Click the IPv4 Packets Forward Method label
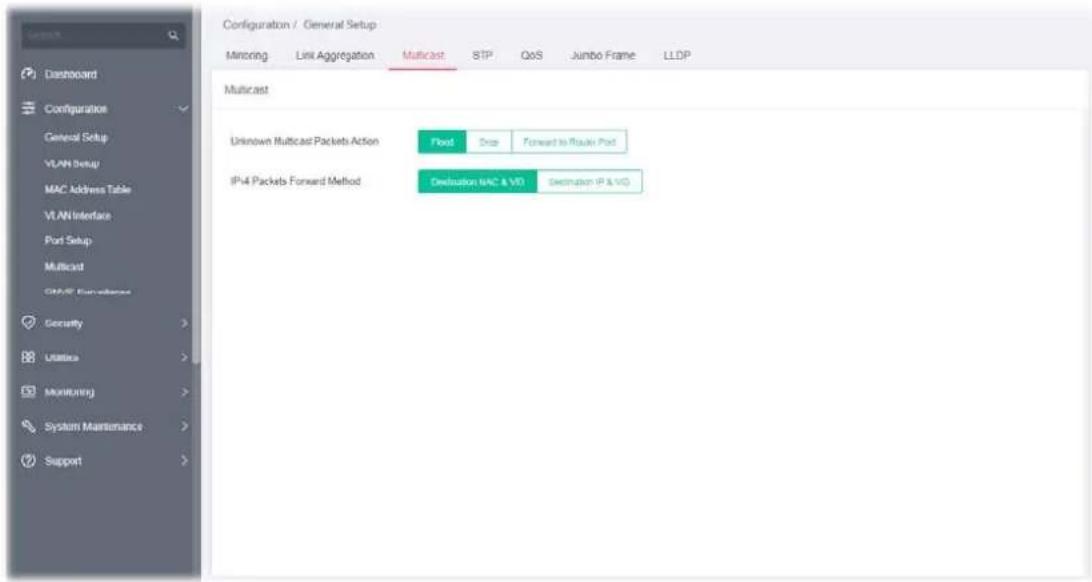Image resolution: width=1092 pixels, height=582 pixels. (295, 181)
